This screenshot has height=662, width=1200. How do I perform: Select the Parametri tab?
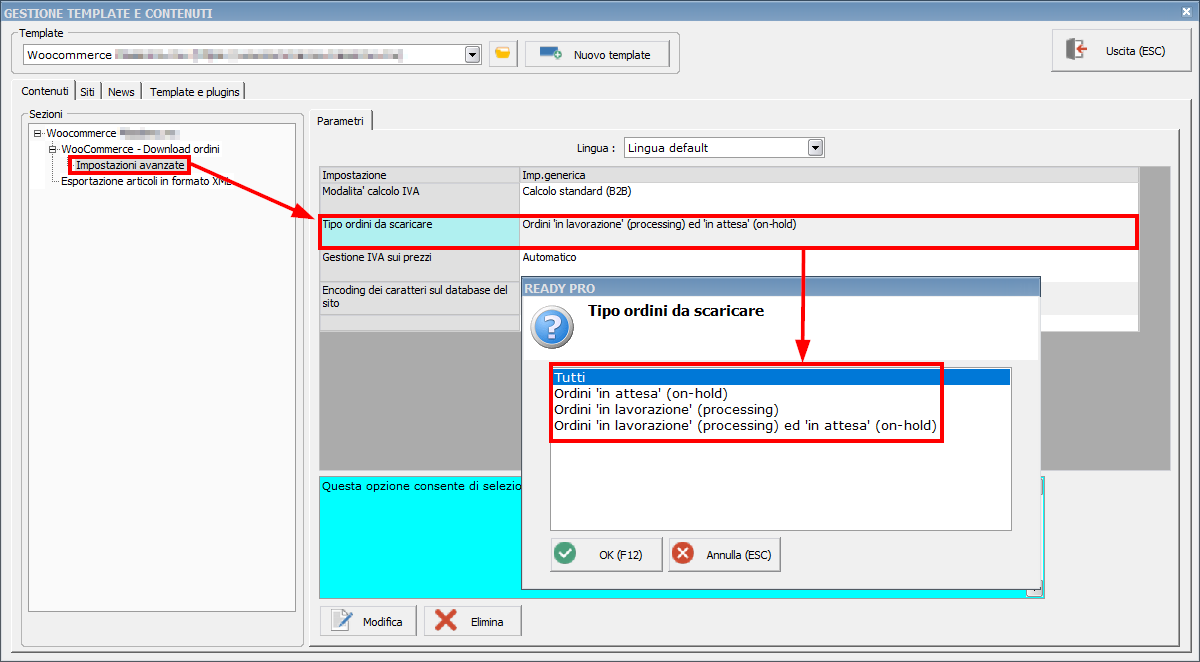(341, 121)
